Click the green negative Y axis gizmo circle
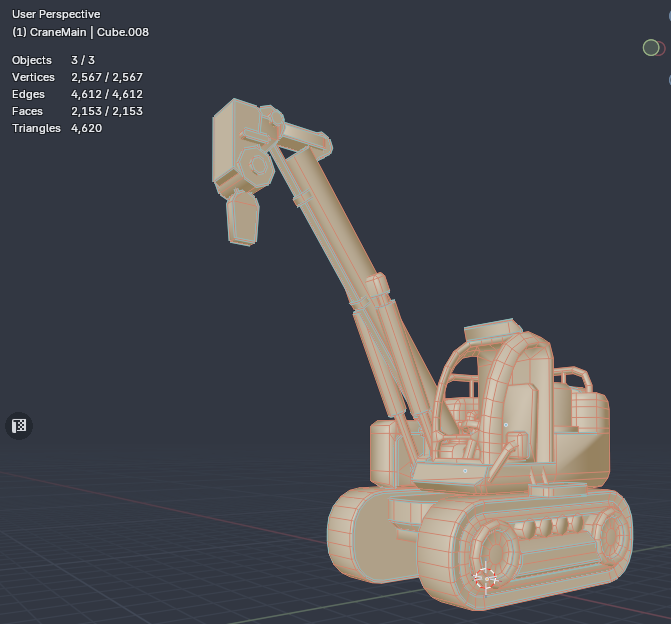Image resolution: width=671 pixels, height=624 pixels. click(651, 48)
